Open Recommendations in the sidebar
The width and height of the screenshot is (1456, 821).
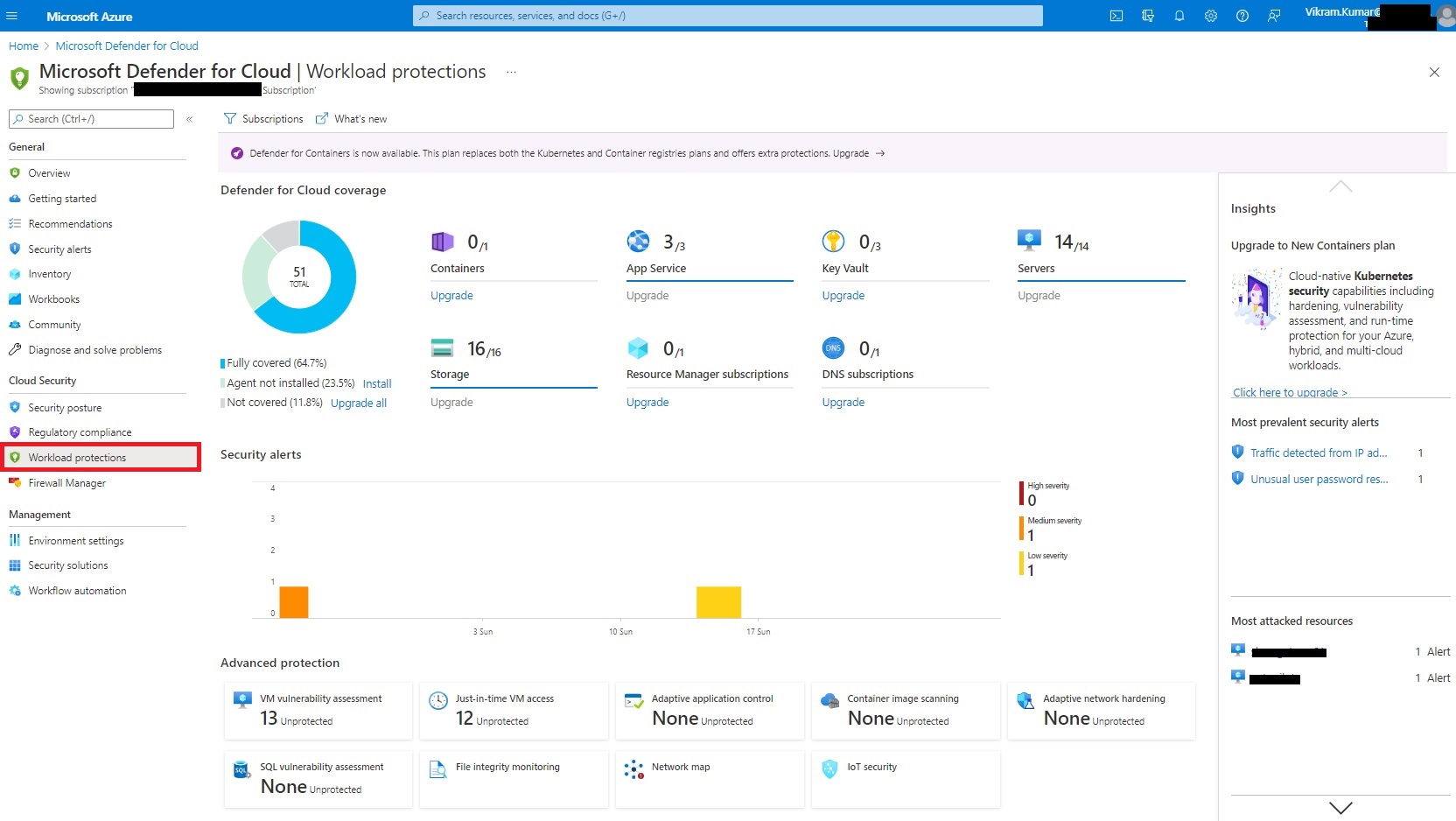[70, 224]
